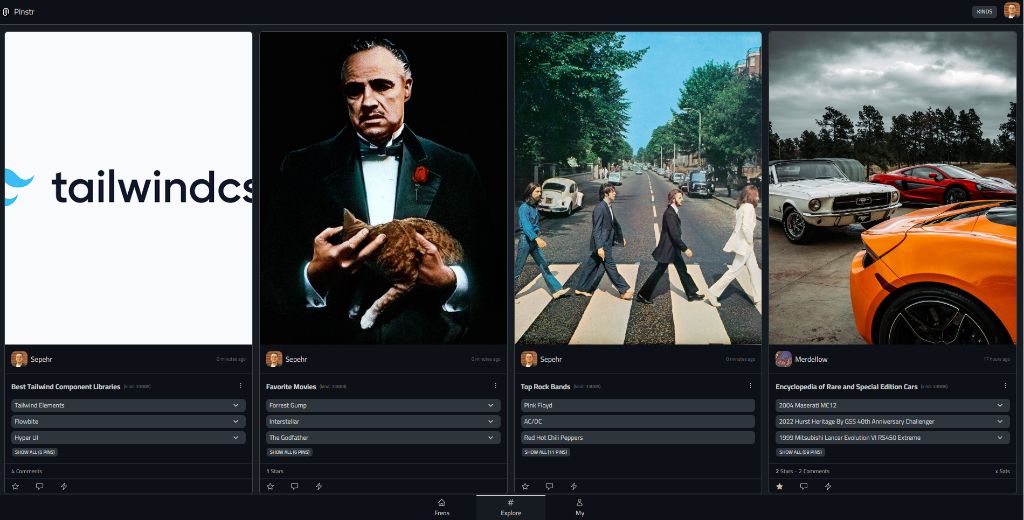
Task: Open the My tab
Action: click(579, 507)
